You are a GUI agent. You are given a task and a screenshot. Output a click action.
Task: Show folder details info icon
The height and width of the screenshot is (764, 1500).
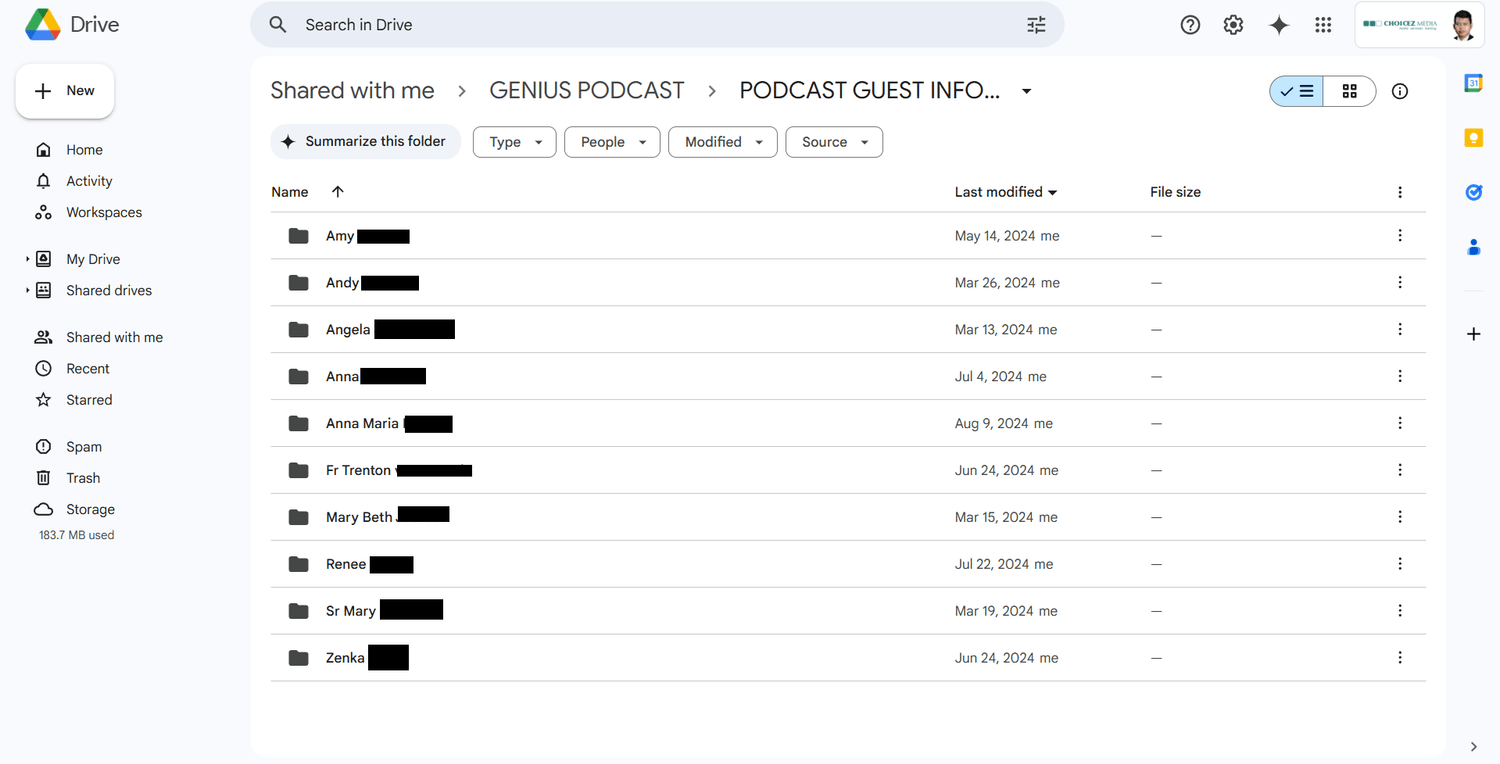tap(1400, 91)
